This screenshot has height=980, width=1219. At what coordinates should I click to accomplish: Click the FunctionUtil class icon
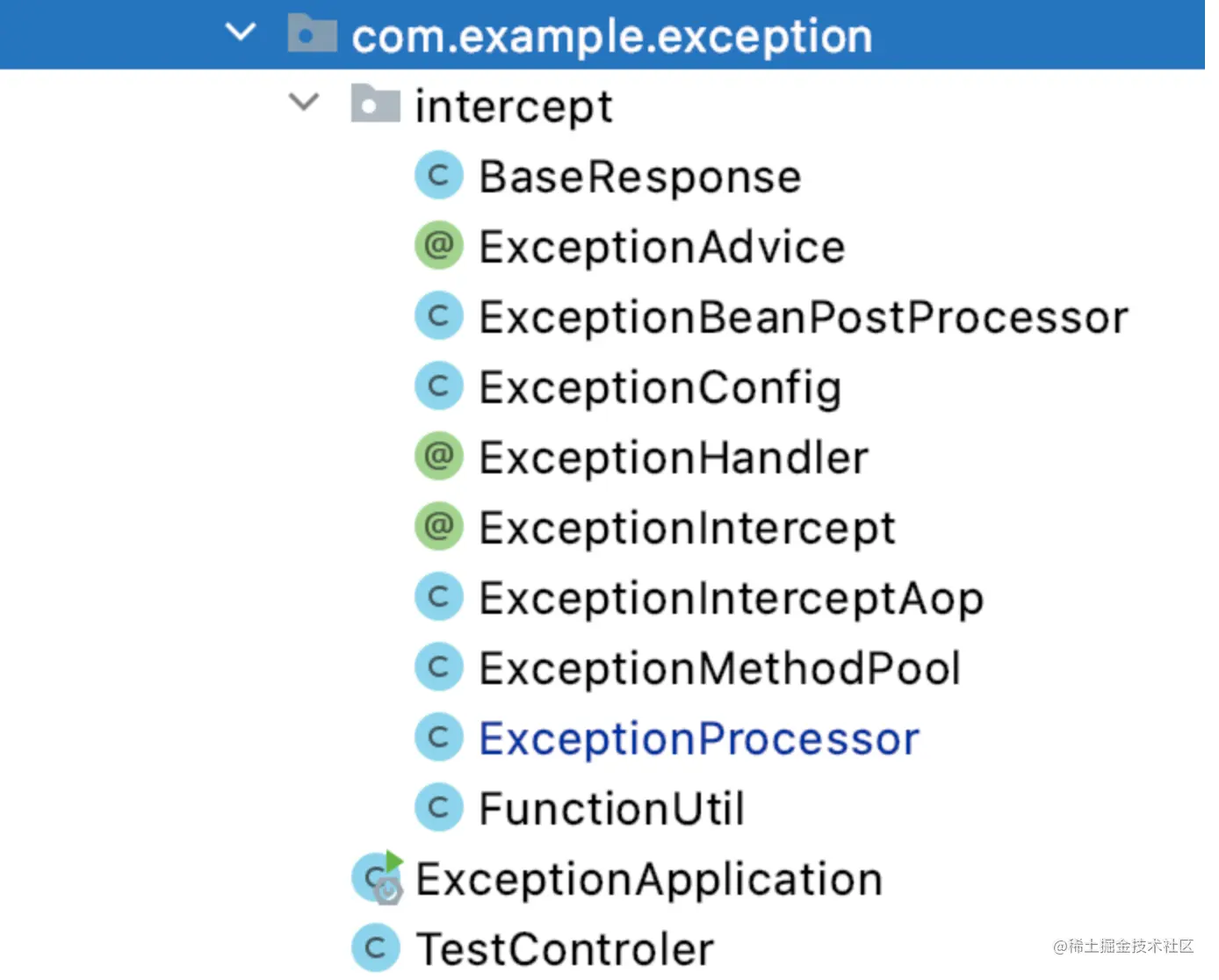pos(438,808)
